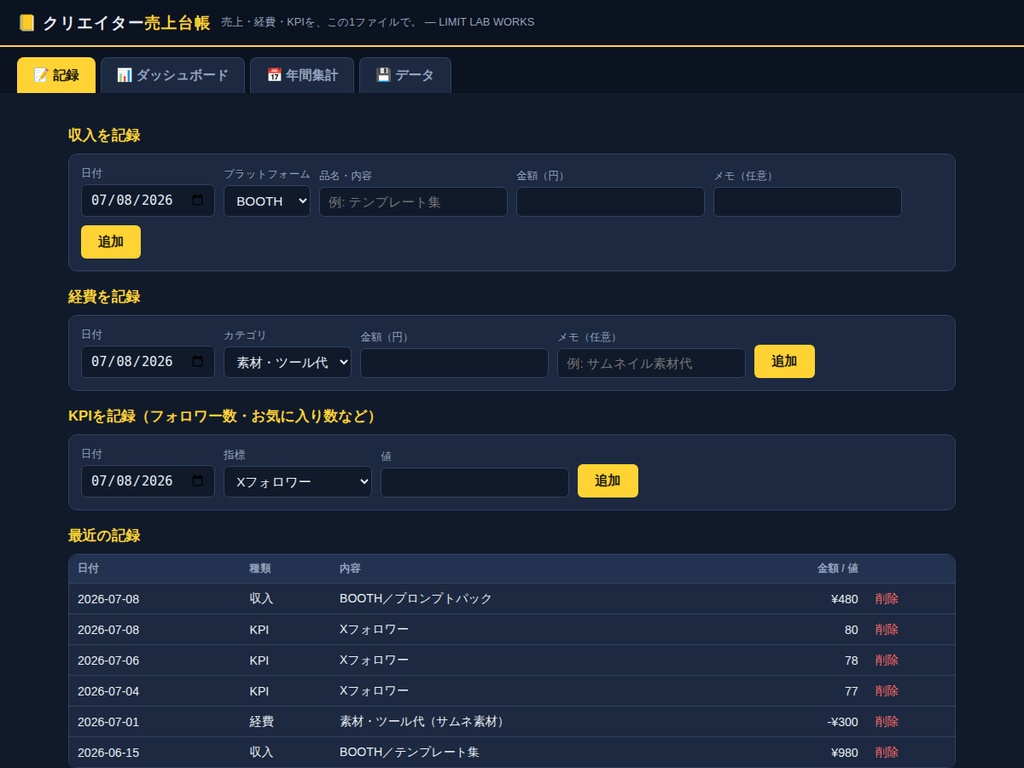The height and width of the screenshot is (768, 1024).
Task: Select 素材・ツール代(サムネ素材) content cell
Action: [x=423, y=722]
